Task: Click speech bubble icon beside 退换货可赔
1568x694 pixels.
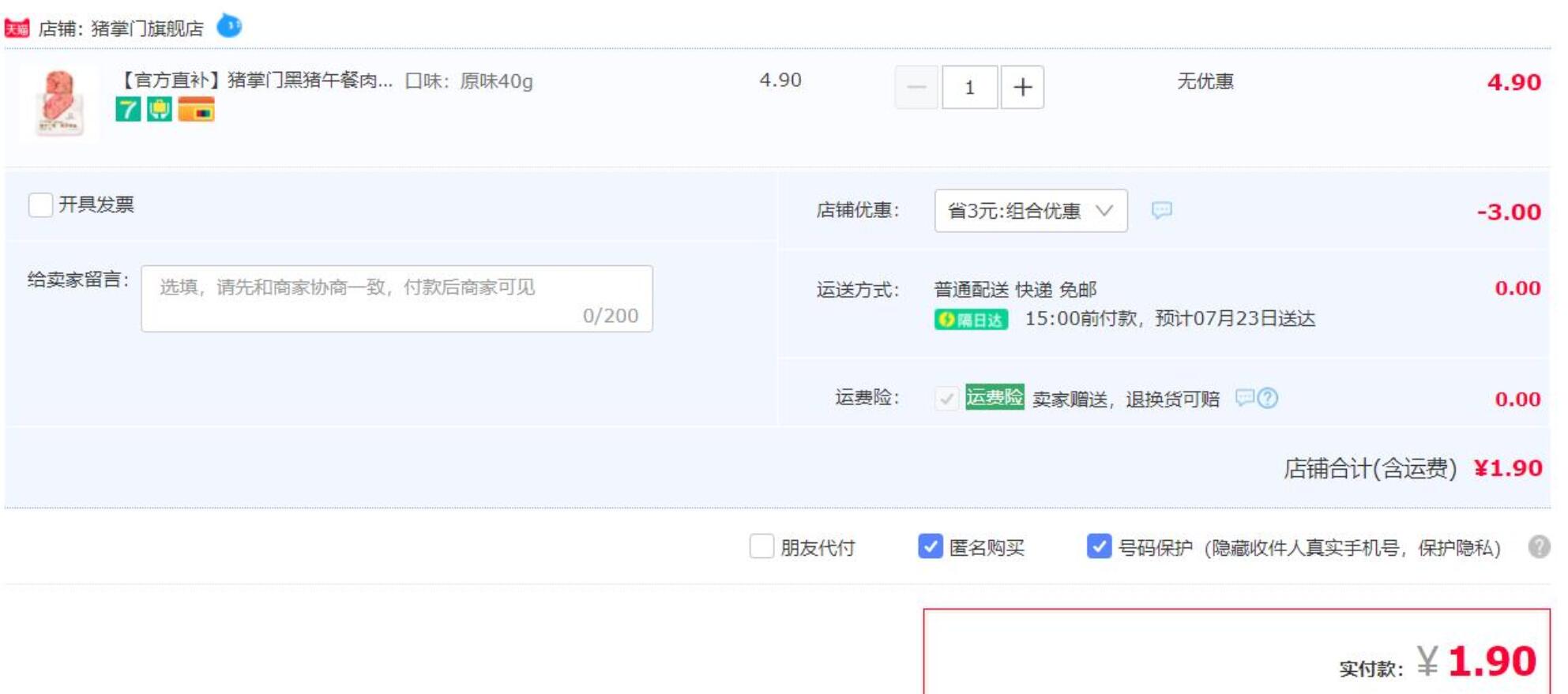Action: click(x=1244, y=397)
